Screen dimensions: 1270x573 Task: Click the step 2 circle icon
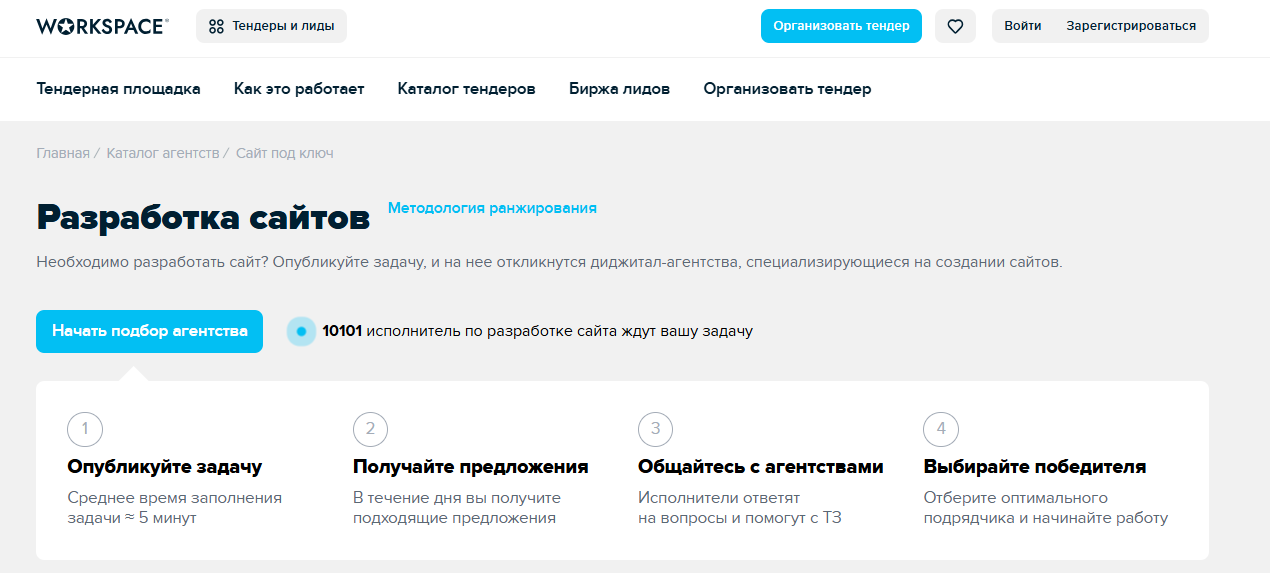(370, 430)
